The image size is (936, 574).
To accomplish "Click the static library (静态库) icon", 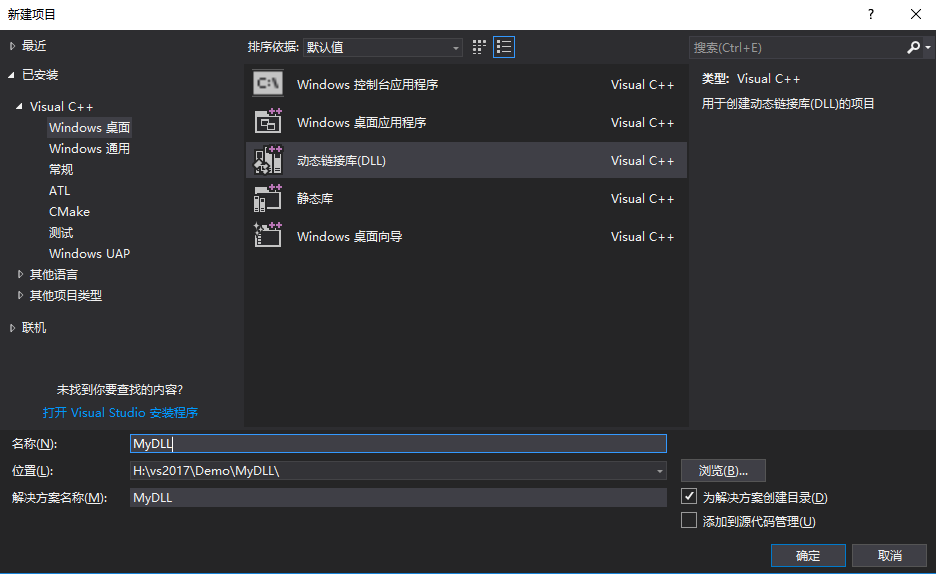I will [267, 198].
